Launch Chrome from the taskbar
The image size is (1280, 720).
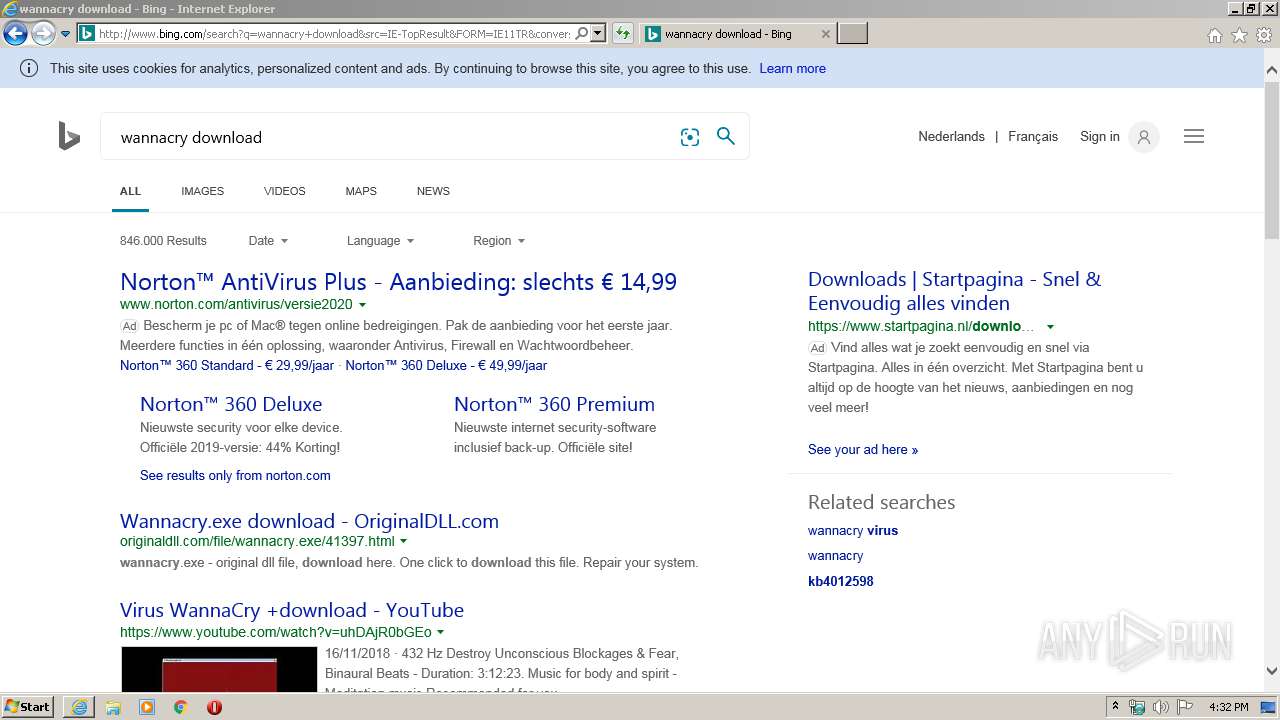[x=181, y=707]
